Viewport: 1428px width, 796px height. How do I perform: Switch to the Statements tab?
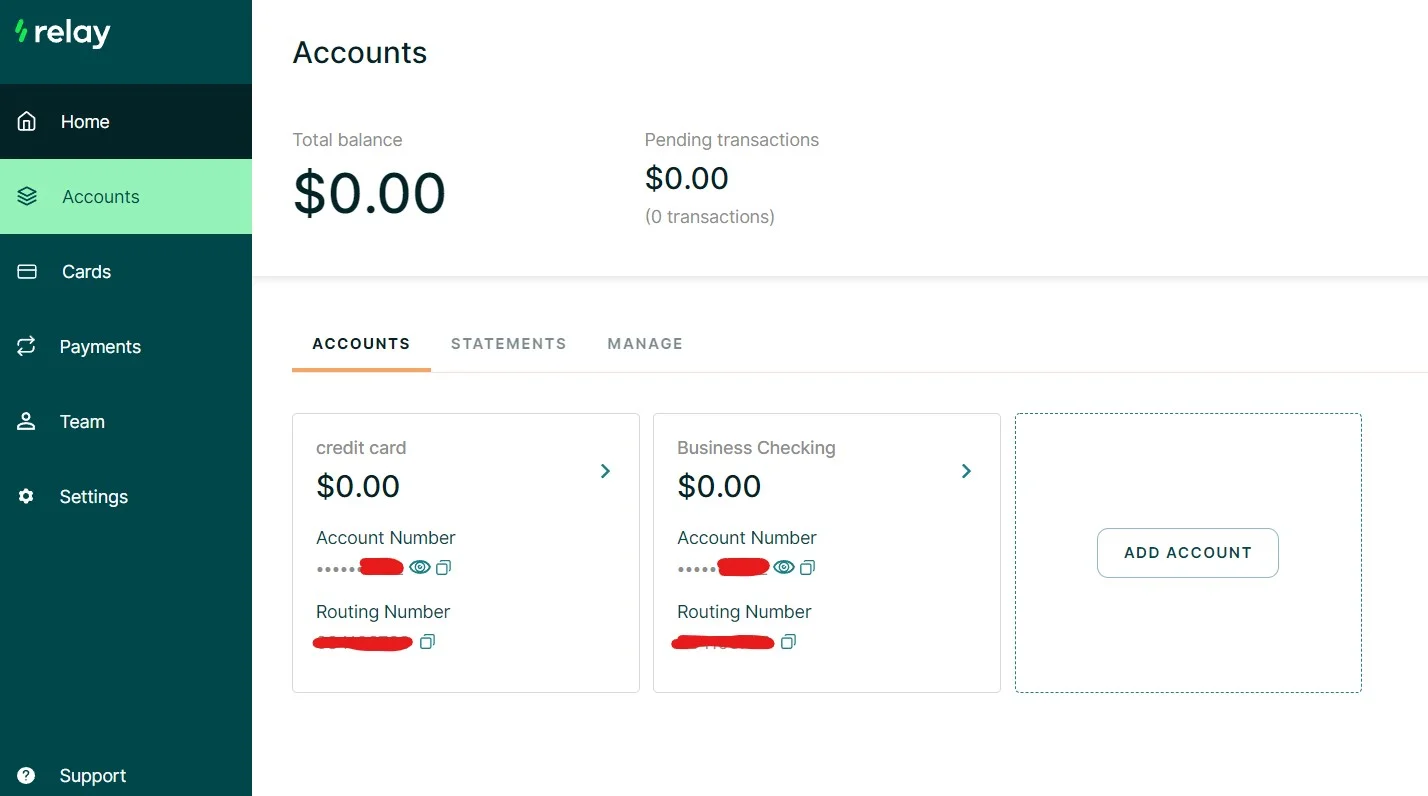pos(508,343)
